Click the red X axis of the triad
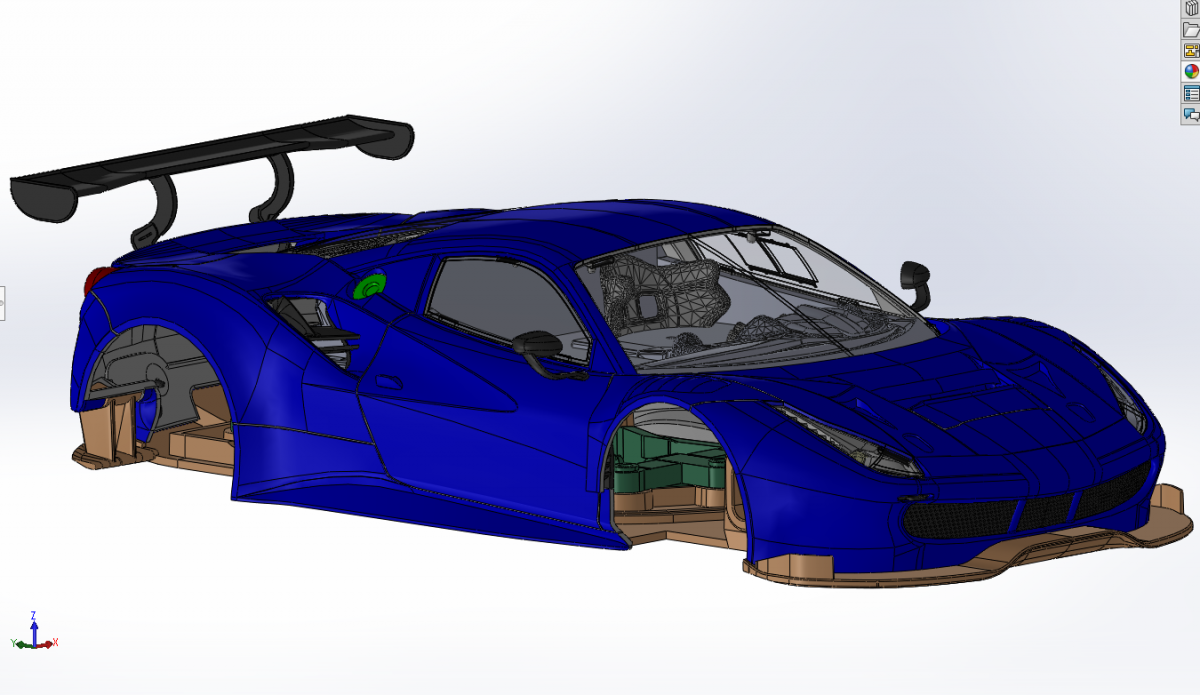 click(x=46, y=643)
